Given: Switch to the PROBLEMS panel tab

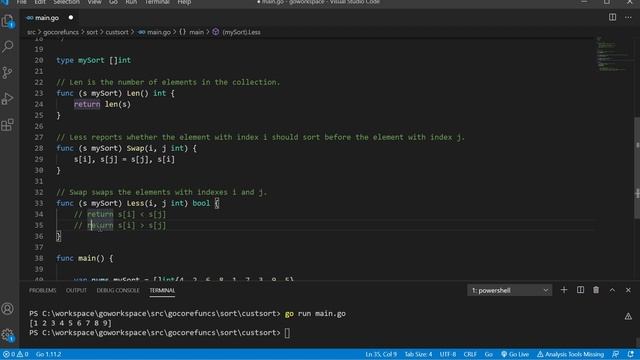Looking at the screenshot, I should [x=42, y=290].
